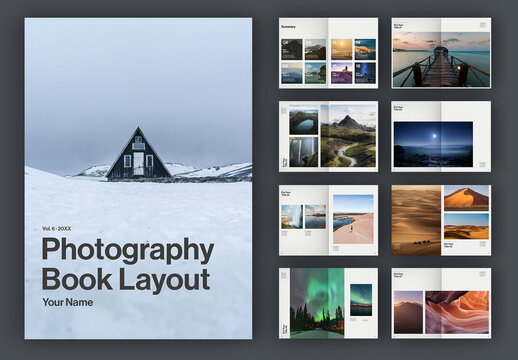Select the small lake sunset reflection photo

[316, 217]
